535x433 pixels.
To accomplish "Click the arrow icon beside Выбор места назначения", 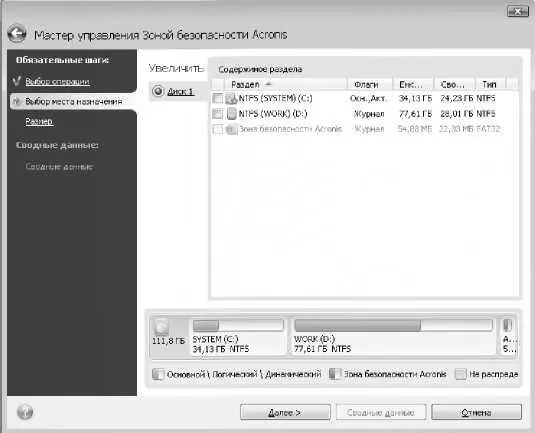I will pos(16,101).
